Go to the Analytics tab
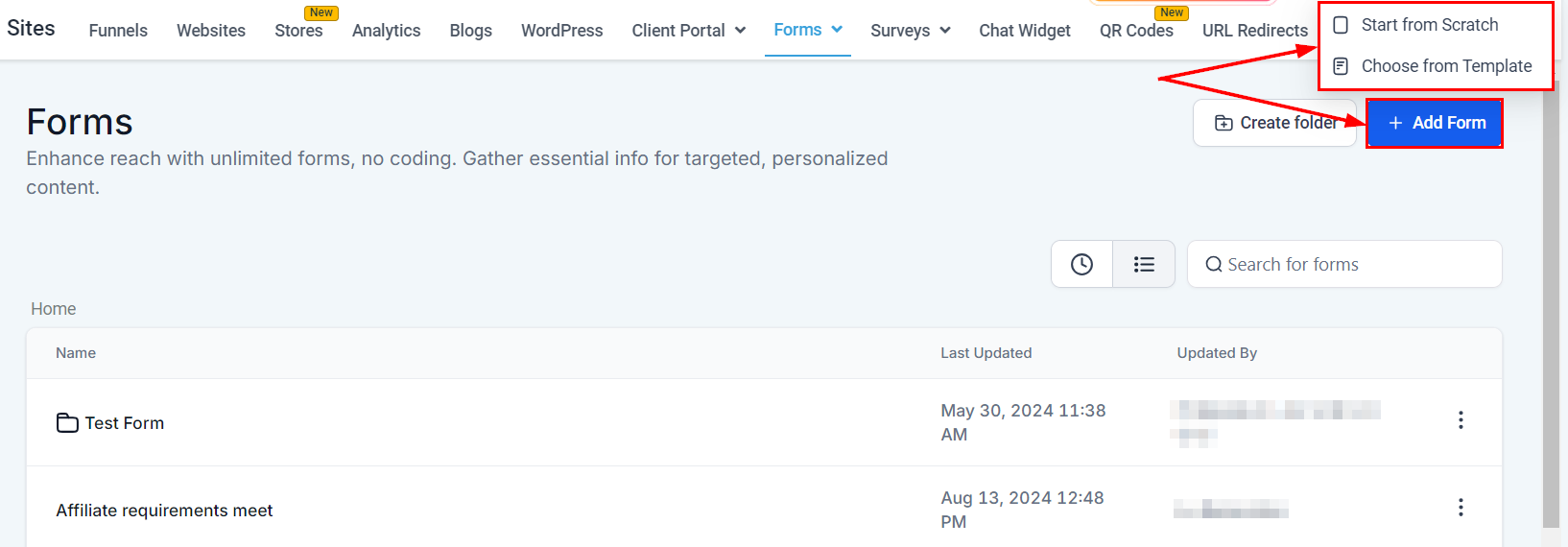 tap(386, 31)
